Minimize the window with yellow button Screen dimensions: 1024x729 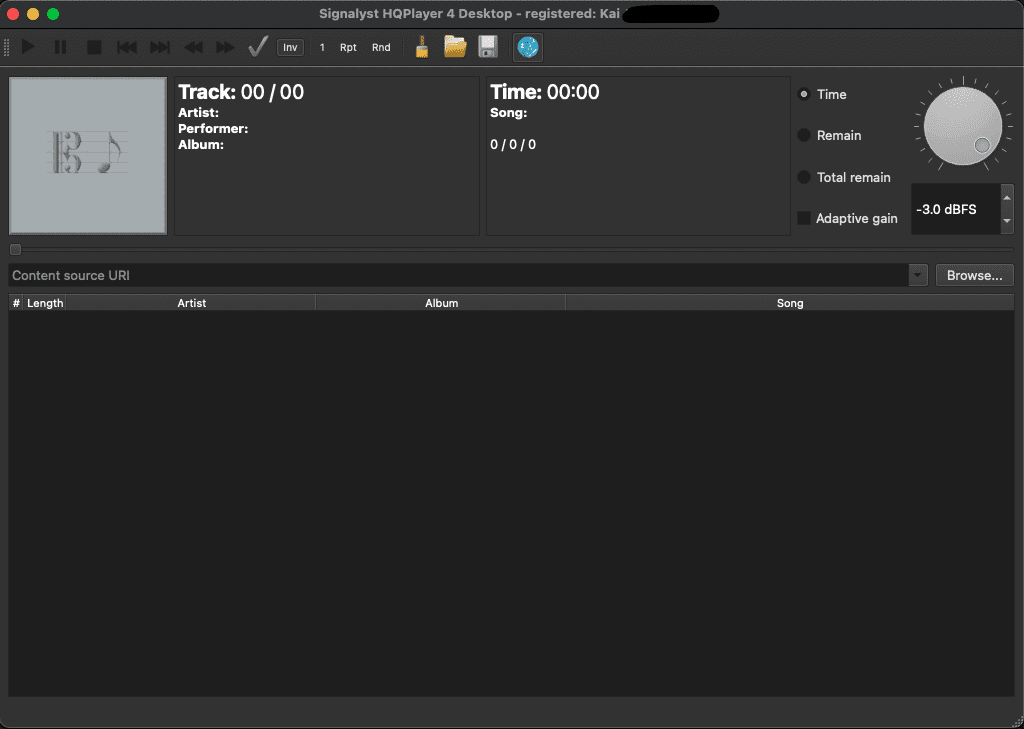(x=33, y=14)
